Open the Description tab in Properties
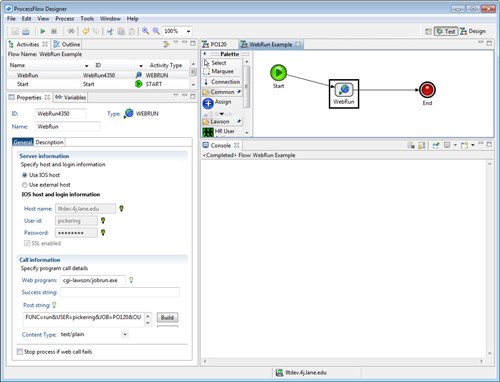This screenshot has height=382, width=500. (x=49, y=142)
